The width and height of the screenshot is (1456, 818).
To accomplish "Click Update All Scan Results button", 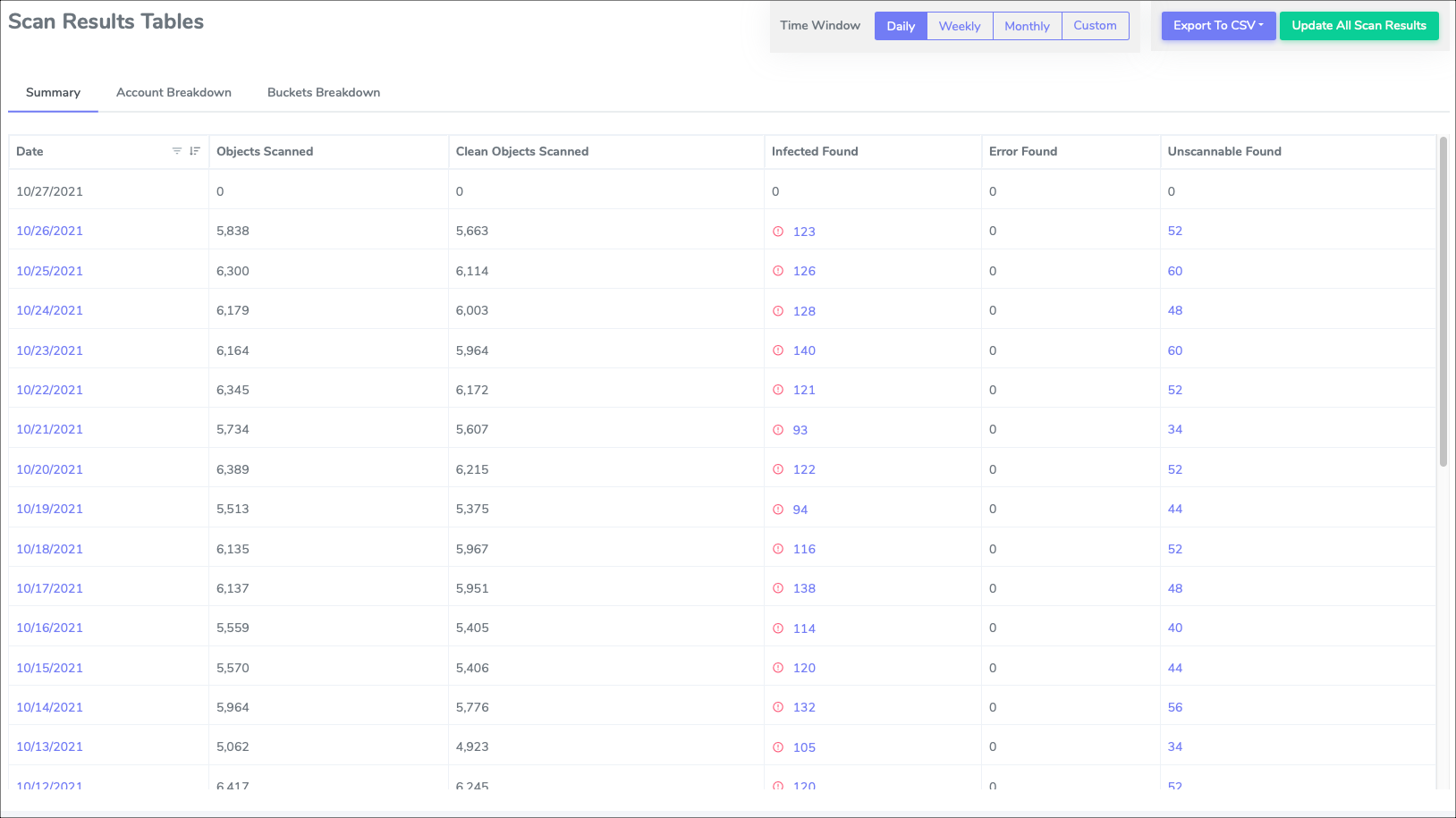I will point(1359,26).
